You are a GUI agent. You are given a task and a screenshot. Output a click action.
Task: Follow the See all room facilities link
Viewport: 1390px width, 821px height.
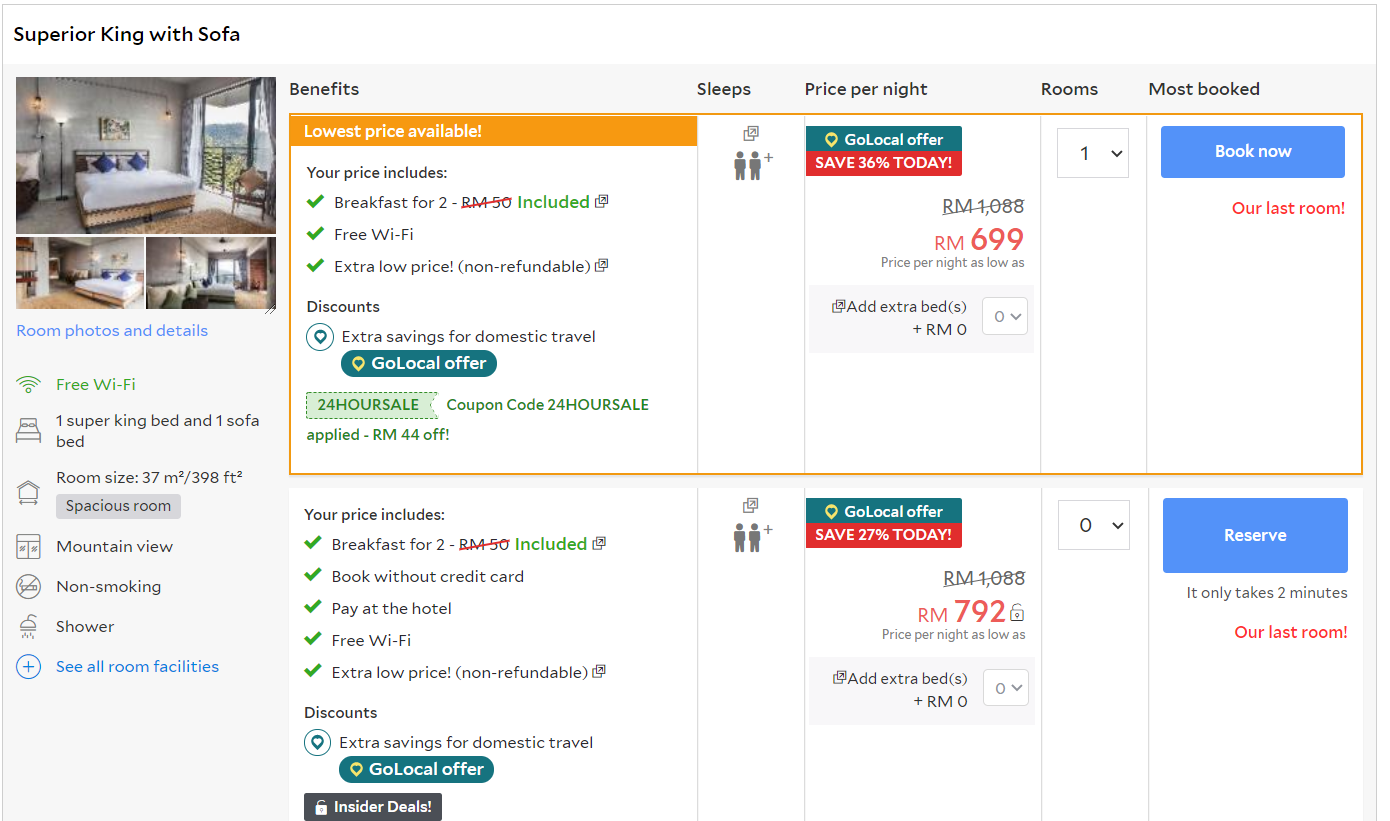(137, 667)
